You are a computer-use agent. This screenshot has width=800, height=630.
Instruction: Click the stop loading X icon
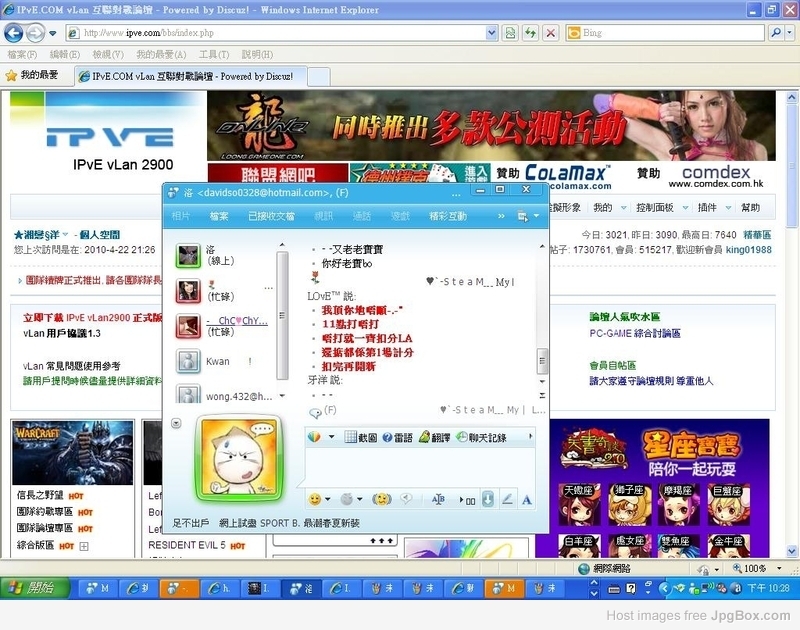point(550,33)
